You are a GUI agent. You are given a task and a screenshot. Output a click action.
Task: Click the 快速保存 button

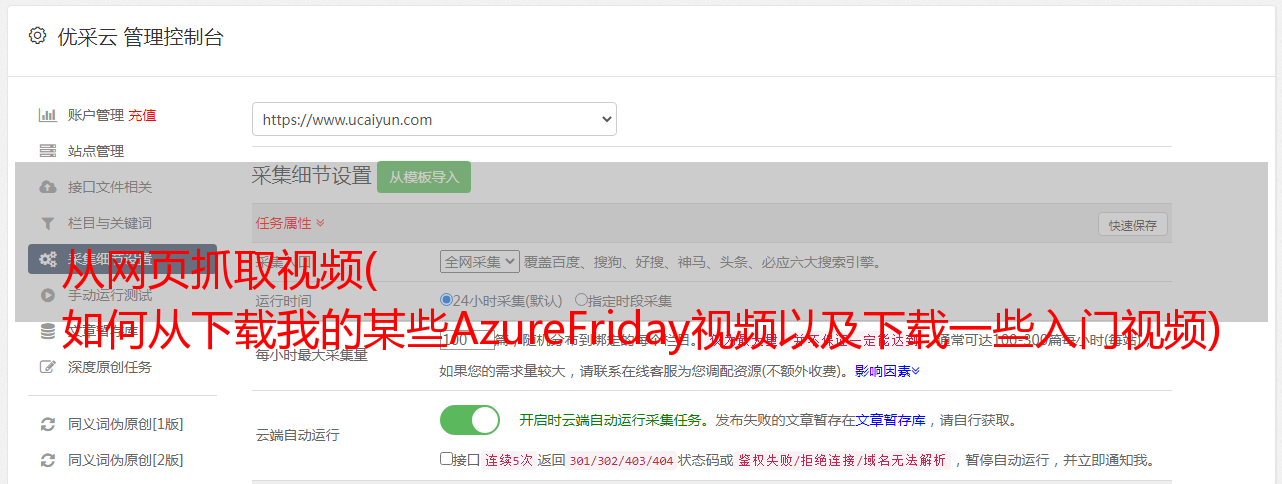(x=1133, y=225)
